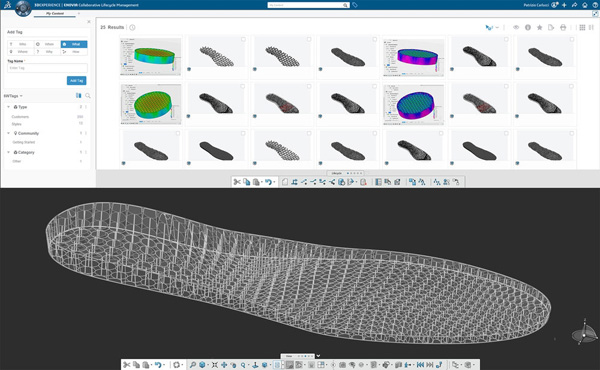This screenshot has width=600, height=370.
Task: Toggle the eye visibility icon in results header
Action: (516, 28)
